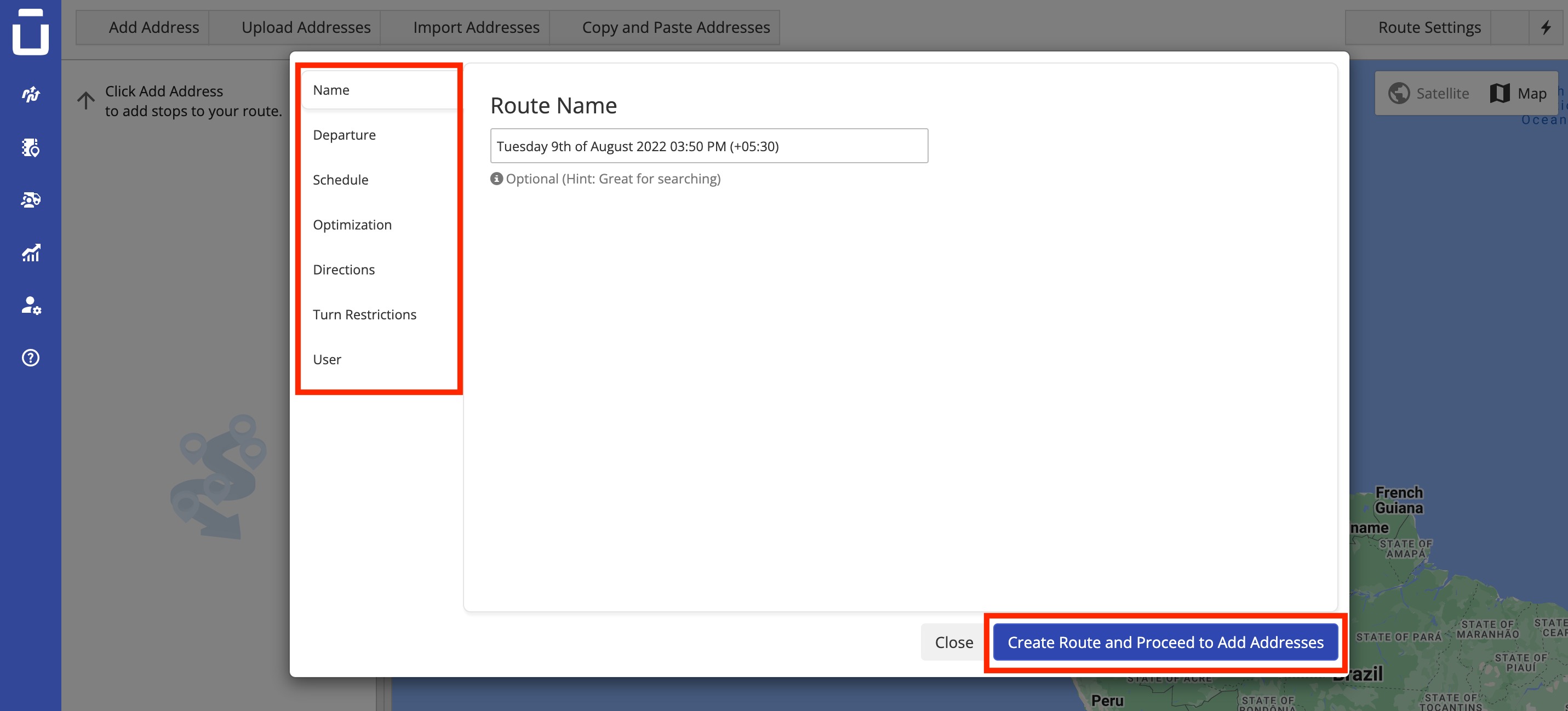Open the analytics chart sidebar icon
This screenshot has width=1568, height=711.
tap(31, 253)
